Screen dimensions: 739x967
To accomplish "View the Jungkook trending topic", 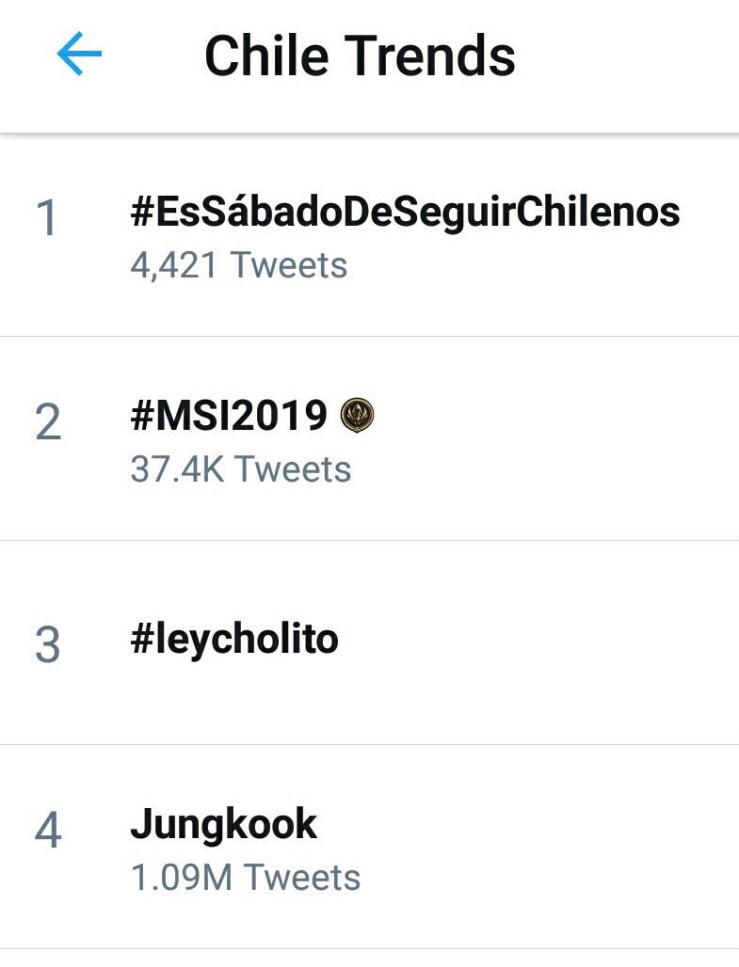I will 224,824.
